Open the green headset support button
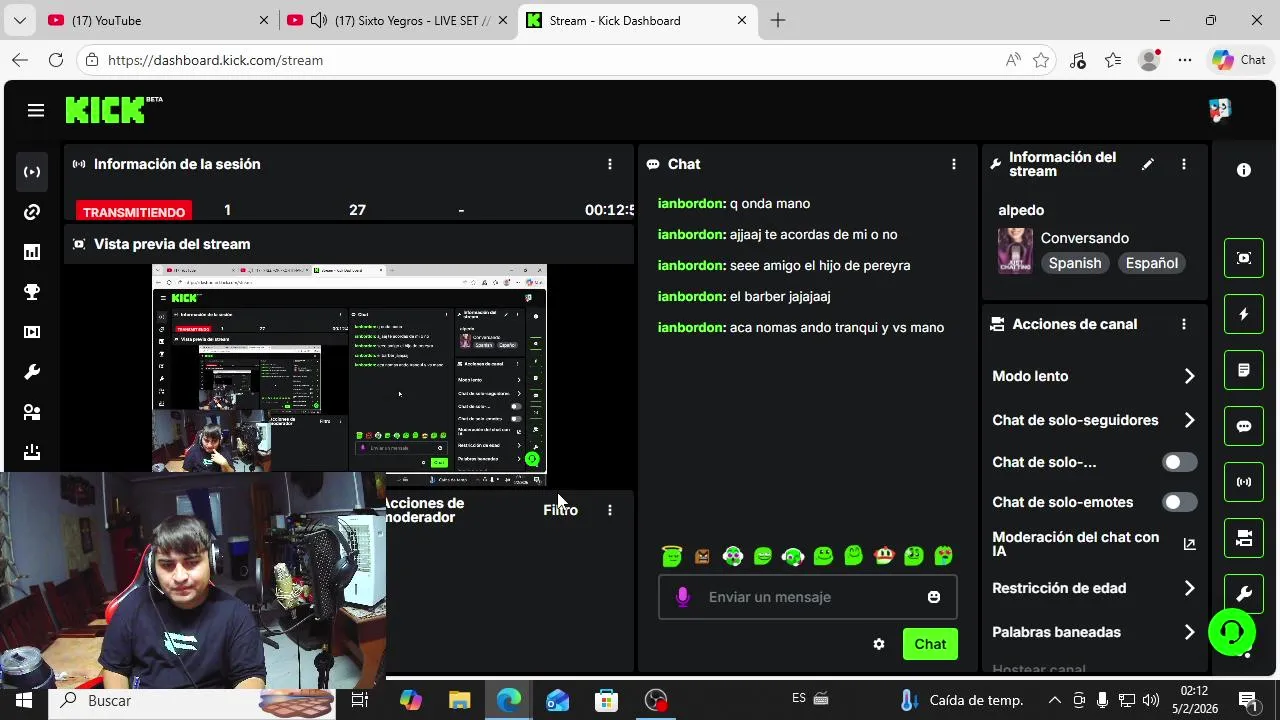This screenshot has width=1280, height=720. coord(1232,632)
